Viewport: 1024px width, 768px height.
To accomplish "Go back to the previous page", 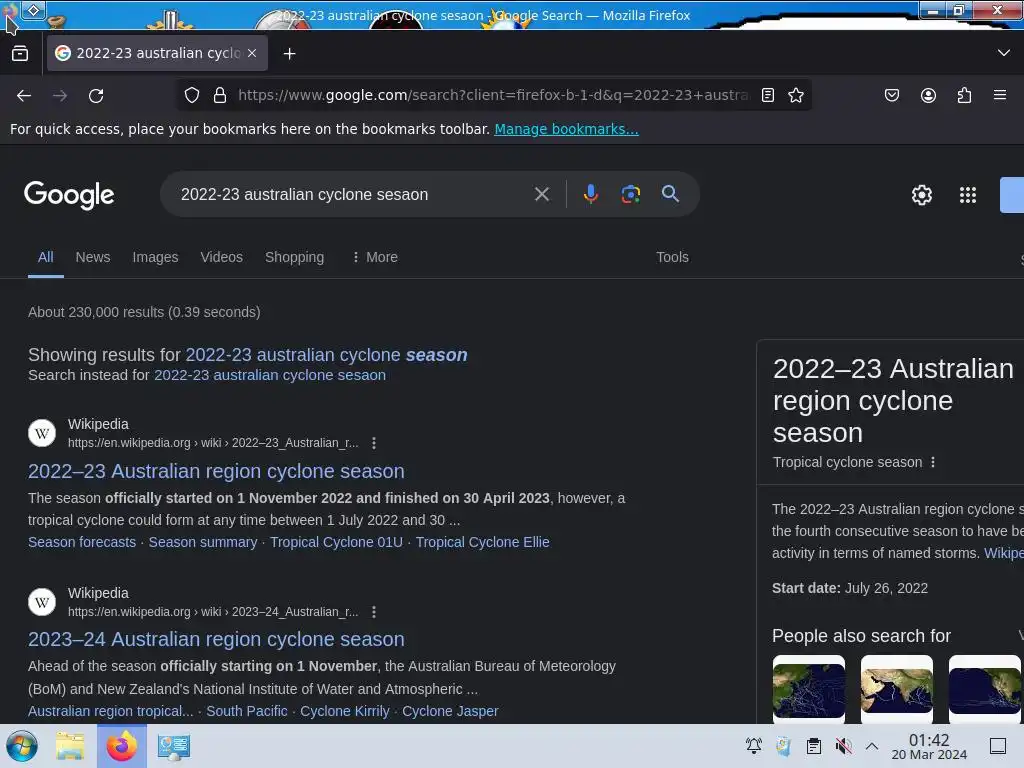I will click(x=24, y=96).
